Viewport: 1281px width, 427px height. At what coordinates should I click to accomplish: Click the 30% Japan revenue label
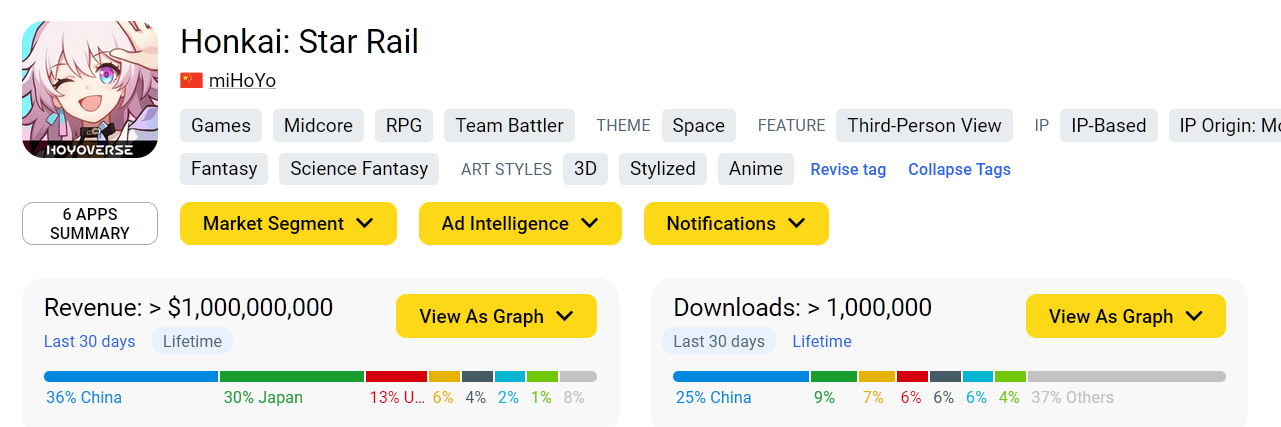(x=263, y=398)
